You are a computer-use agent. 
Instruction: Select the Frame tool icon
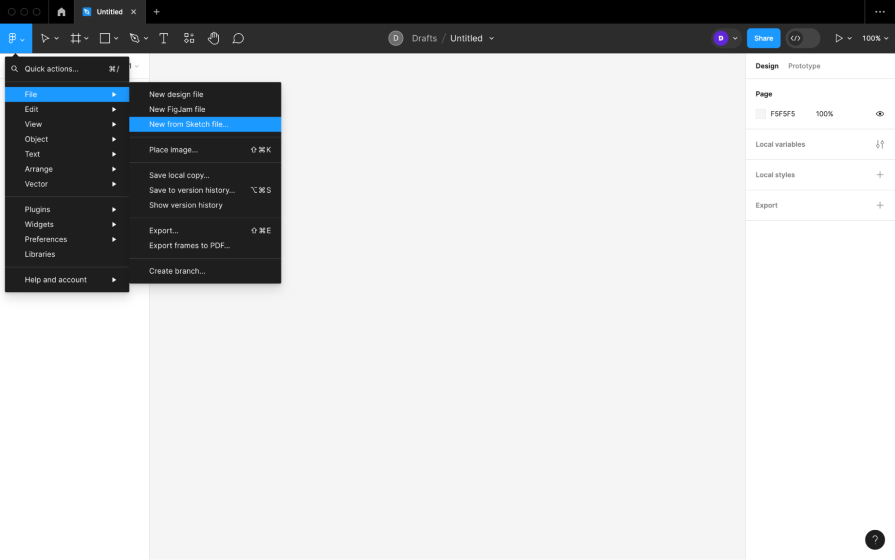point(75,38)
